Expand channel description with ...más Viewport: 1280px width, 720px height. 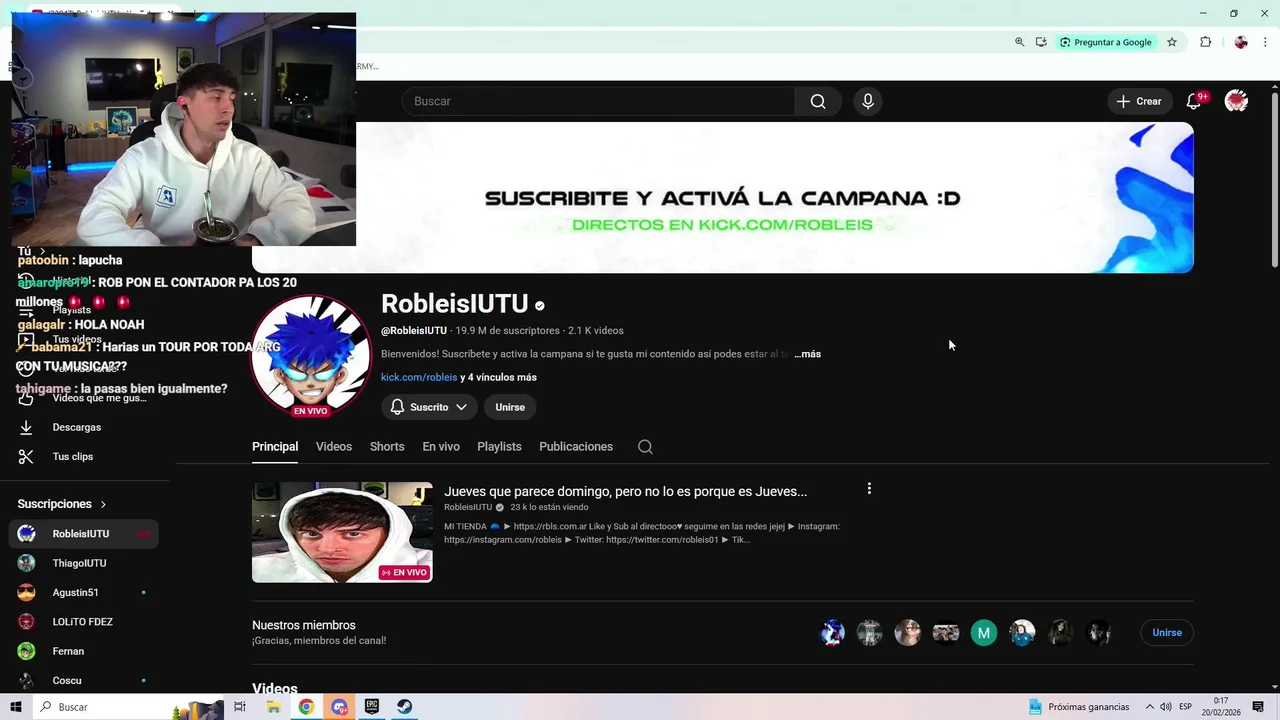point(807,354)
